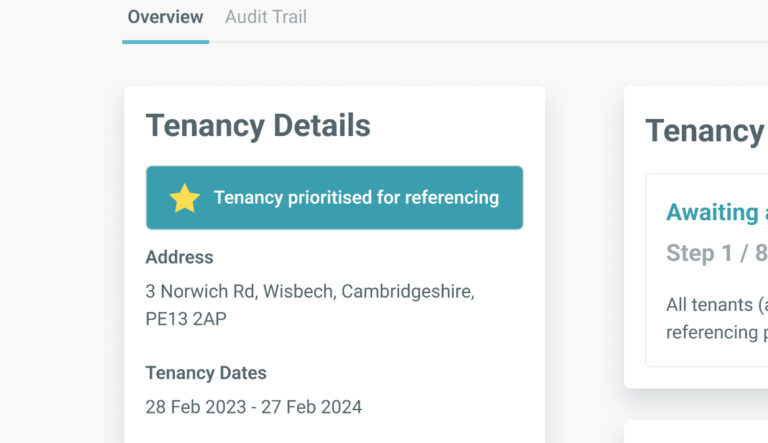Image resolution: width=768 pixels, height=443 pixels.
Task: Click the blue underline beneath Overview
Action: [x=166, y=42]
